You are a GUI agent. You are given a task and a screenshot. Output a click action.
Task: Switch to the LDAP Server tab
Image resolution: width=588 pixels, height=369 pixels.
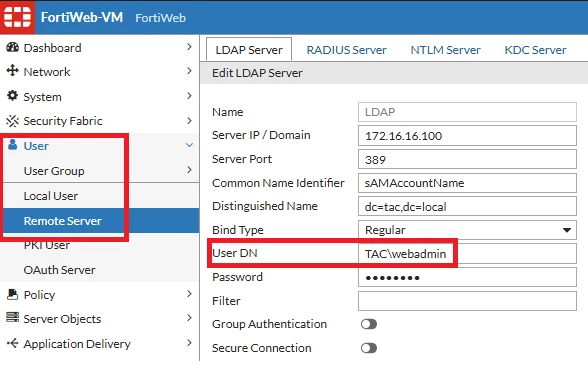coord(249,50)
